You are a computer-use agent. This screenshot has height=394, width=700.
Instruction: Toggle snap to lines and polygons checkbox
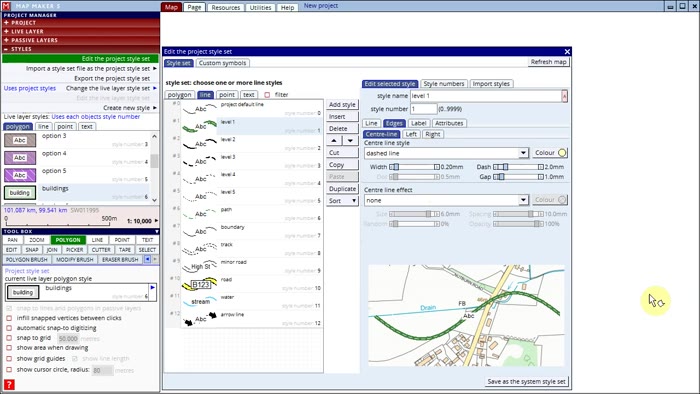pyautogui.click(x=9, y=308)
